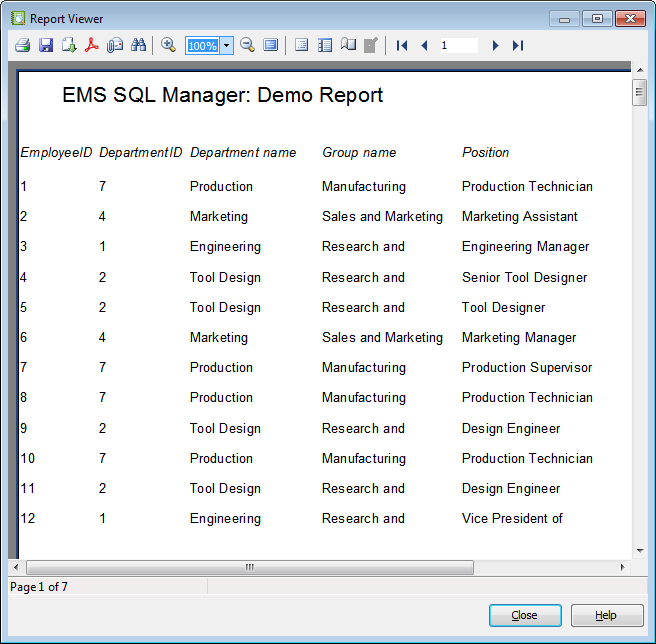Click the horizontal scrollbar thumb
Screen dimensions: 656x644
pos(250,567)
